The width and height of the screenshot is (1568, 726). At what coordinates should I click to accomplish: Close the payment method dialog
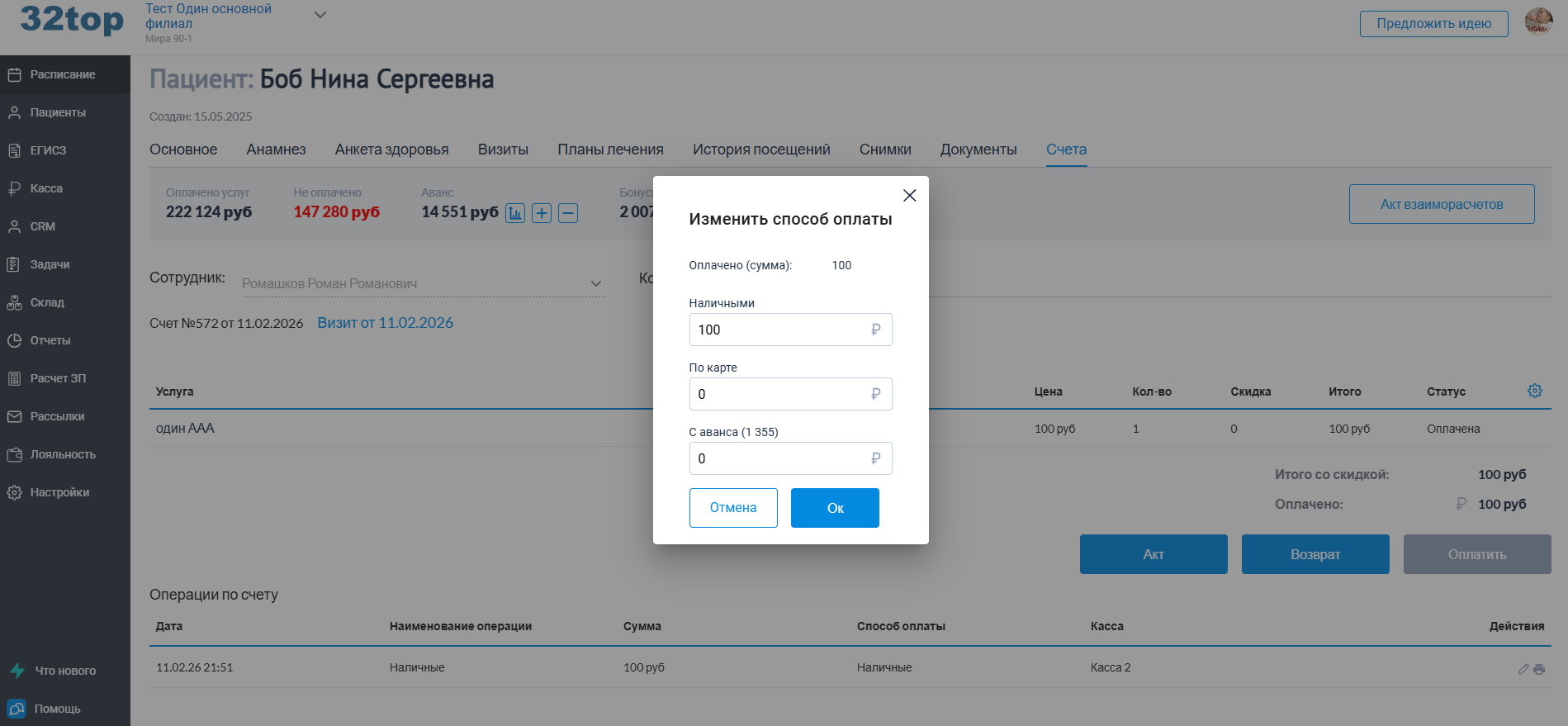[909, 196]
